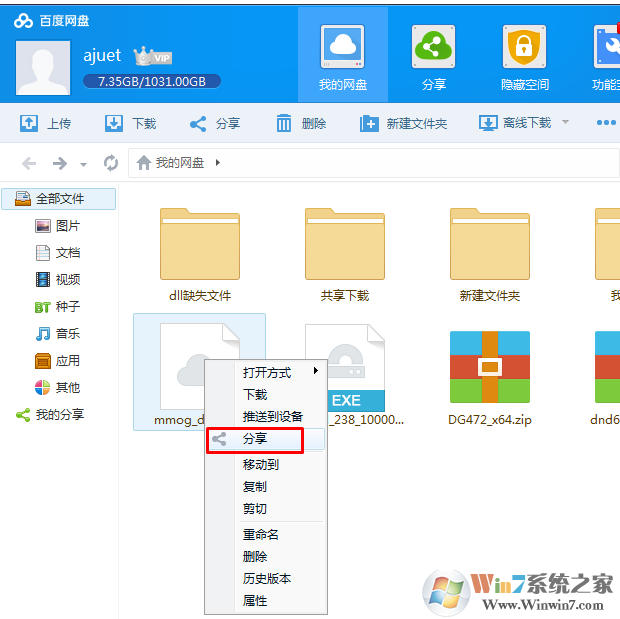Screen dimensions: 620x619
Task: Select the 共享下载 folder
Action: [345, 255]
